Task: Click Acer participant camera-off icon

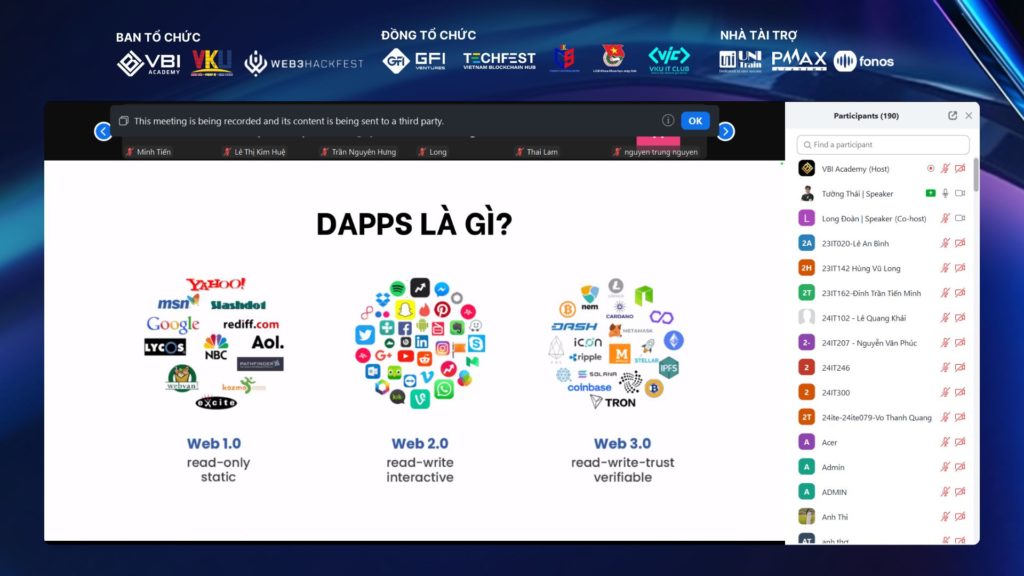Action: click(x=960, y=441)
